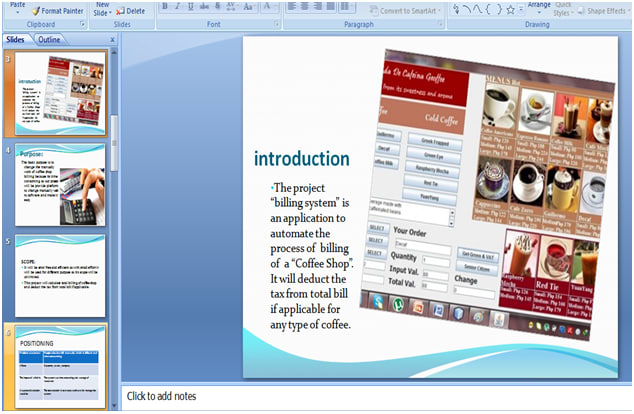This screenshot has width=634, height=414.
Task: Toggle strikethrough text formatting
Action: (205, 6)
